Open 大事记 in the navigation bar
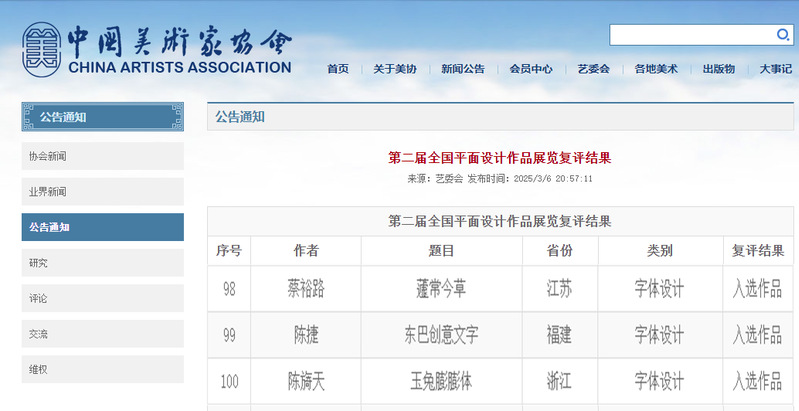 775,69
